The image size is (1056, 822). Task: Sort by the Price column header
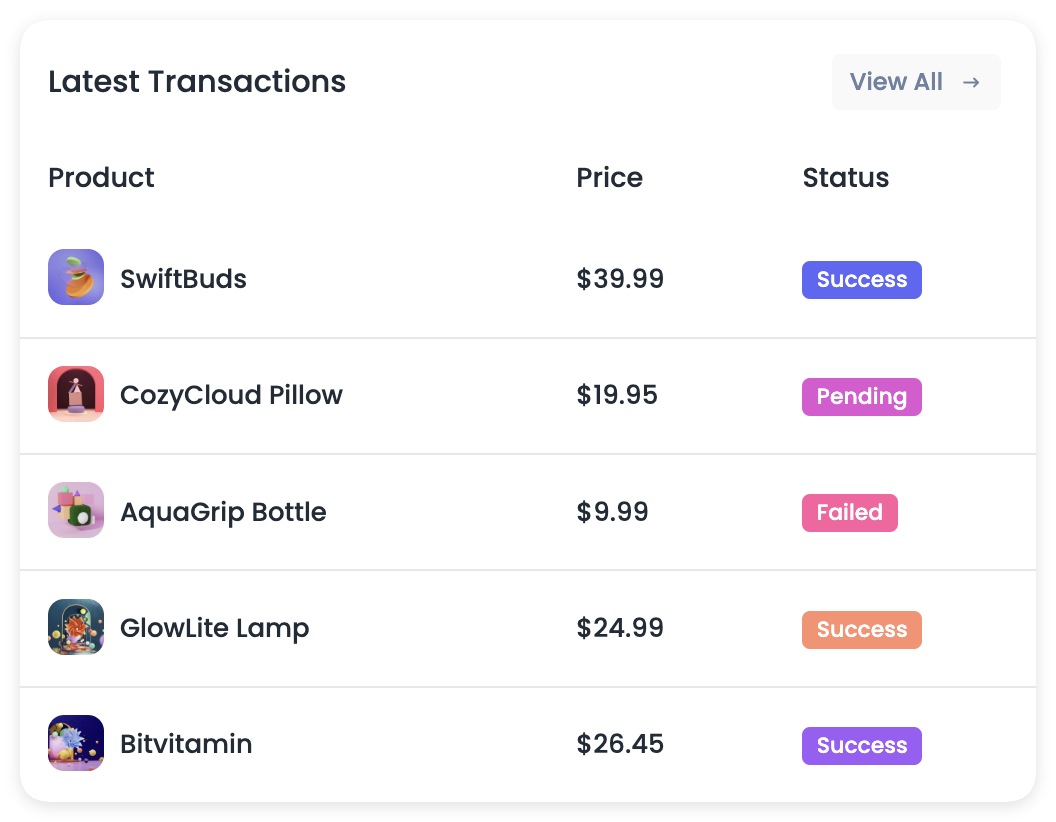pos(609,178)
